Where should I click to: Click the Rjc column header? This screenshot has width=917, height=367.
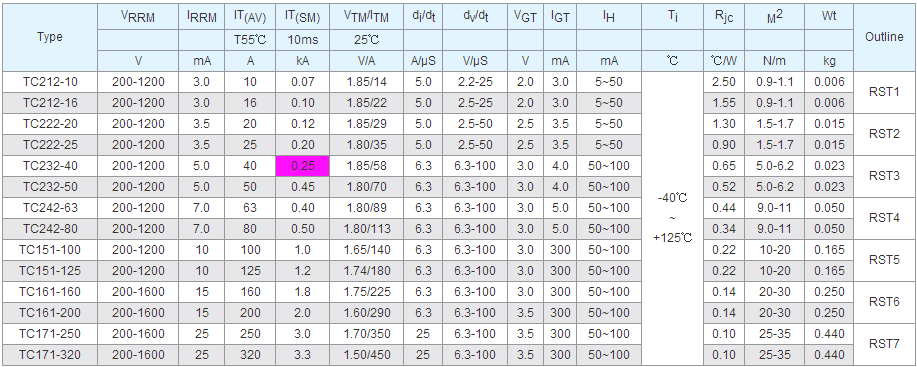pyautogui.click(x=724, y=17)
